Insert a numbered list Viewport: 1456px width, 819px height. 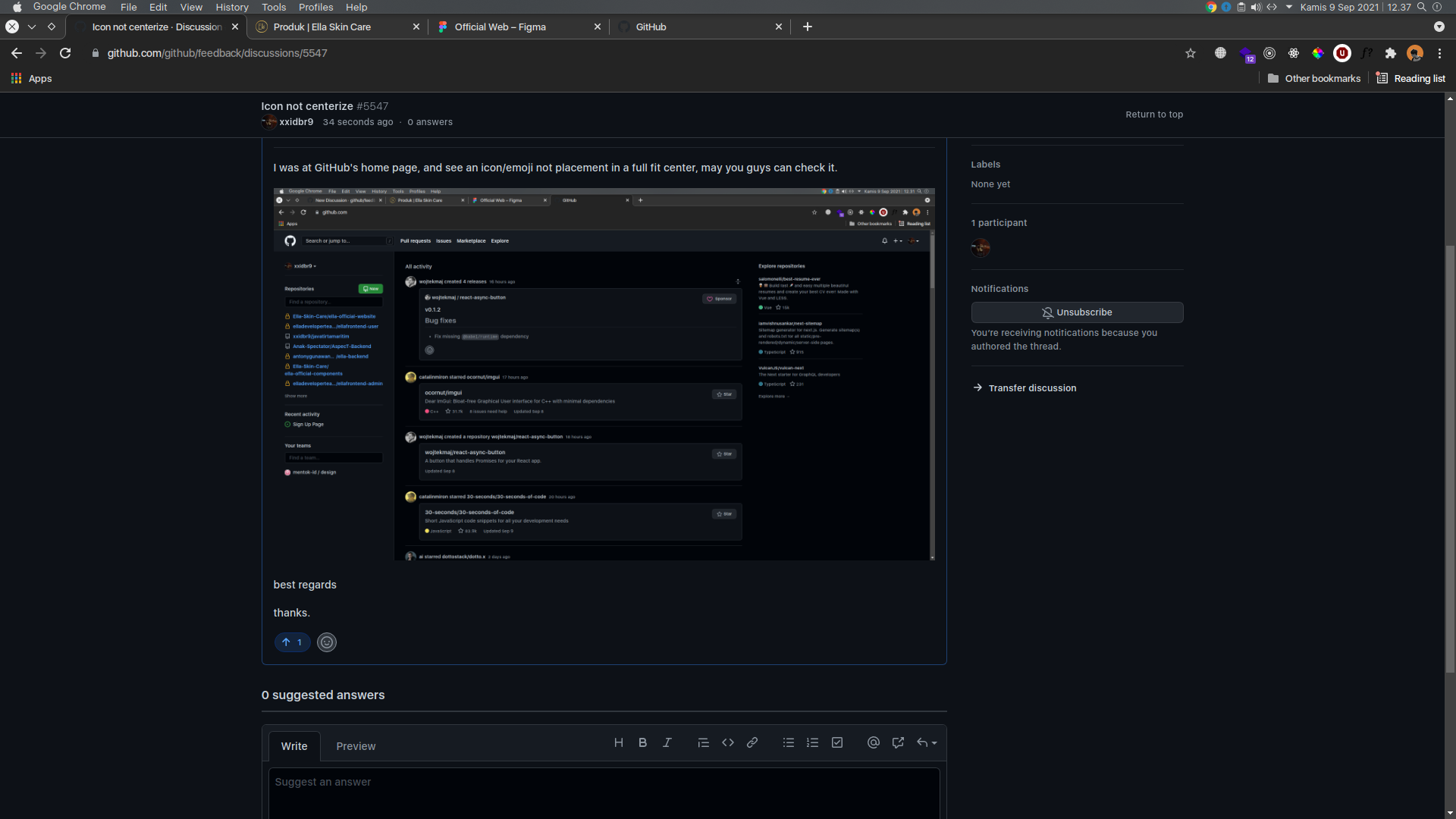pos(812,743)
